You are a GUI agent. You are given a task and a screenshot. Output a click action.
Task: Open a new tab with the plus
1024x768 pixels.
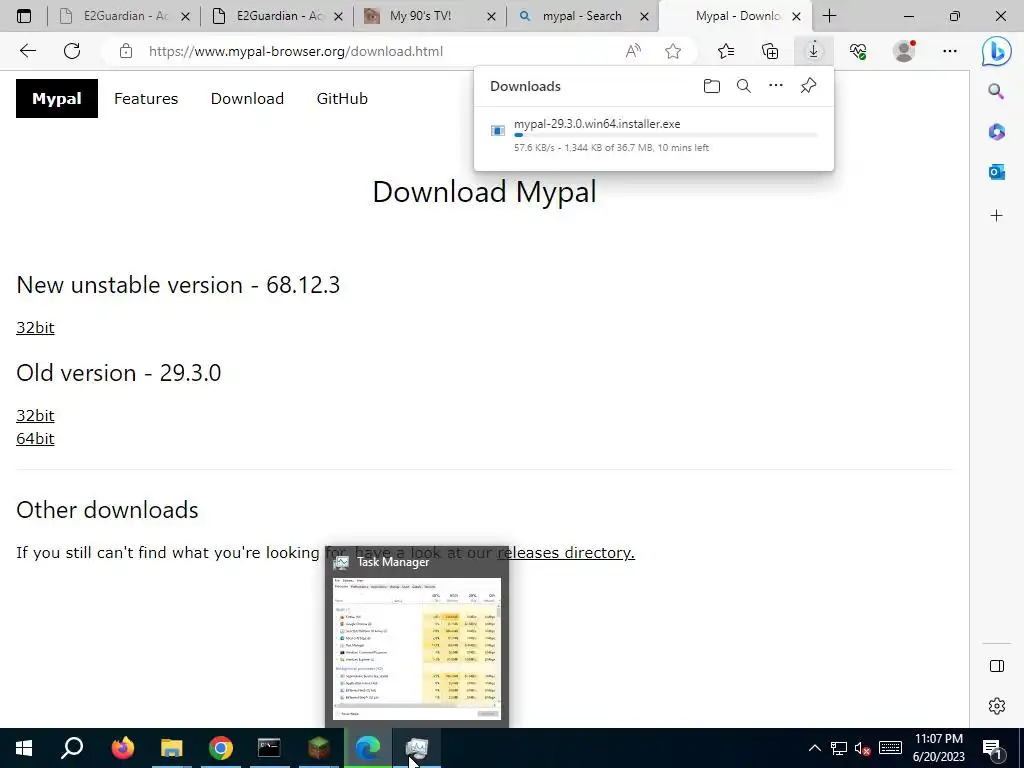pos(829,16)
